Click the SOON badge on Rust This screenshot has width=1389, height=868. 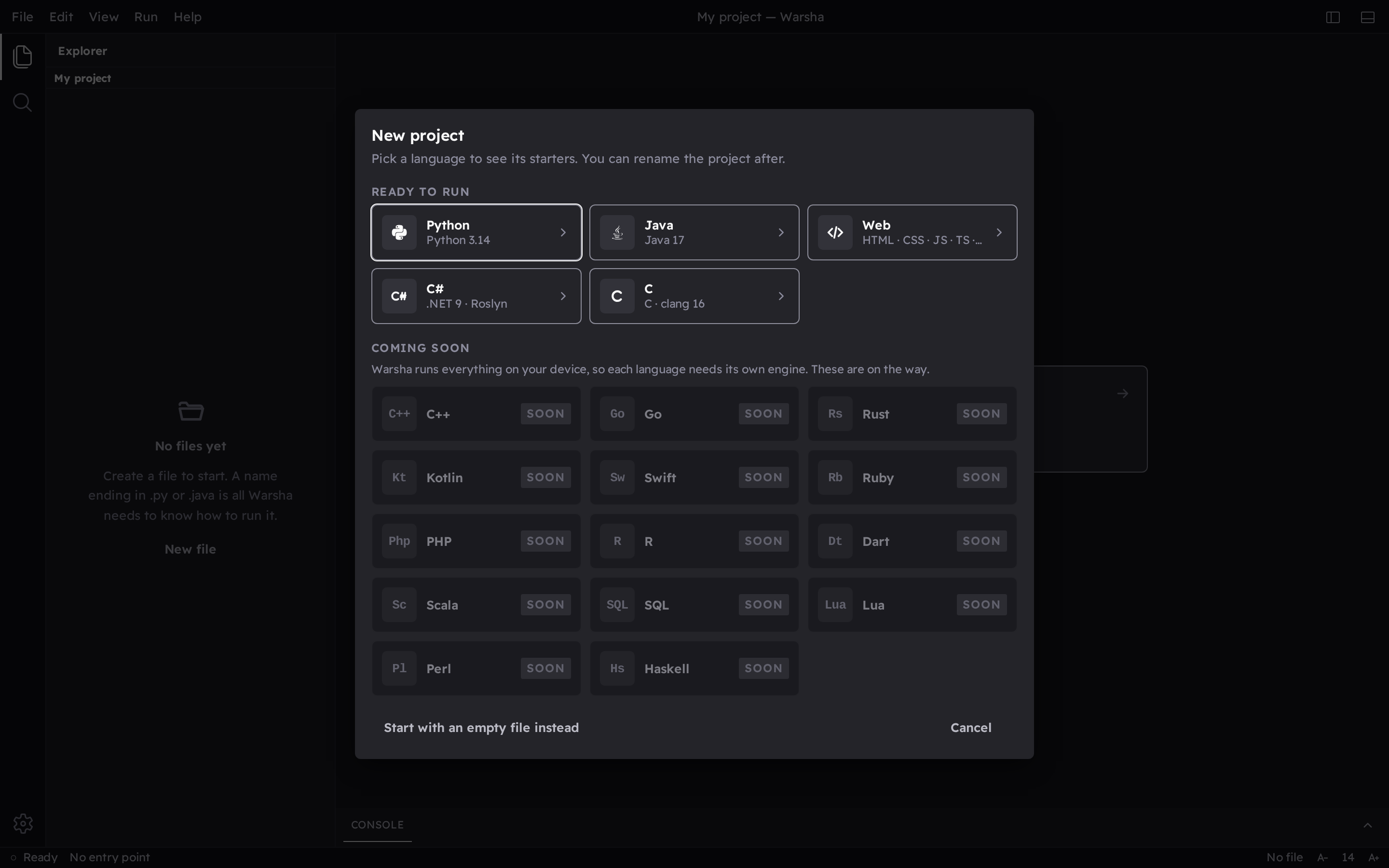click(981, 414)
